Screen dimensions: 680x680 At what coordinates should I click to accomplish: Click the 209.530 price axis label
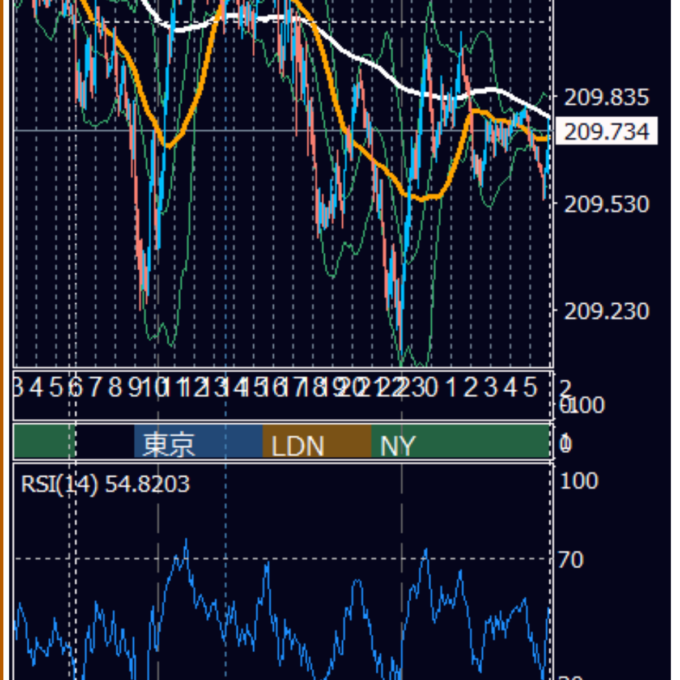pyautogui.click(x=606, y=204)
